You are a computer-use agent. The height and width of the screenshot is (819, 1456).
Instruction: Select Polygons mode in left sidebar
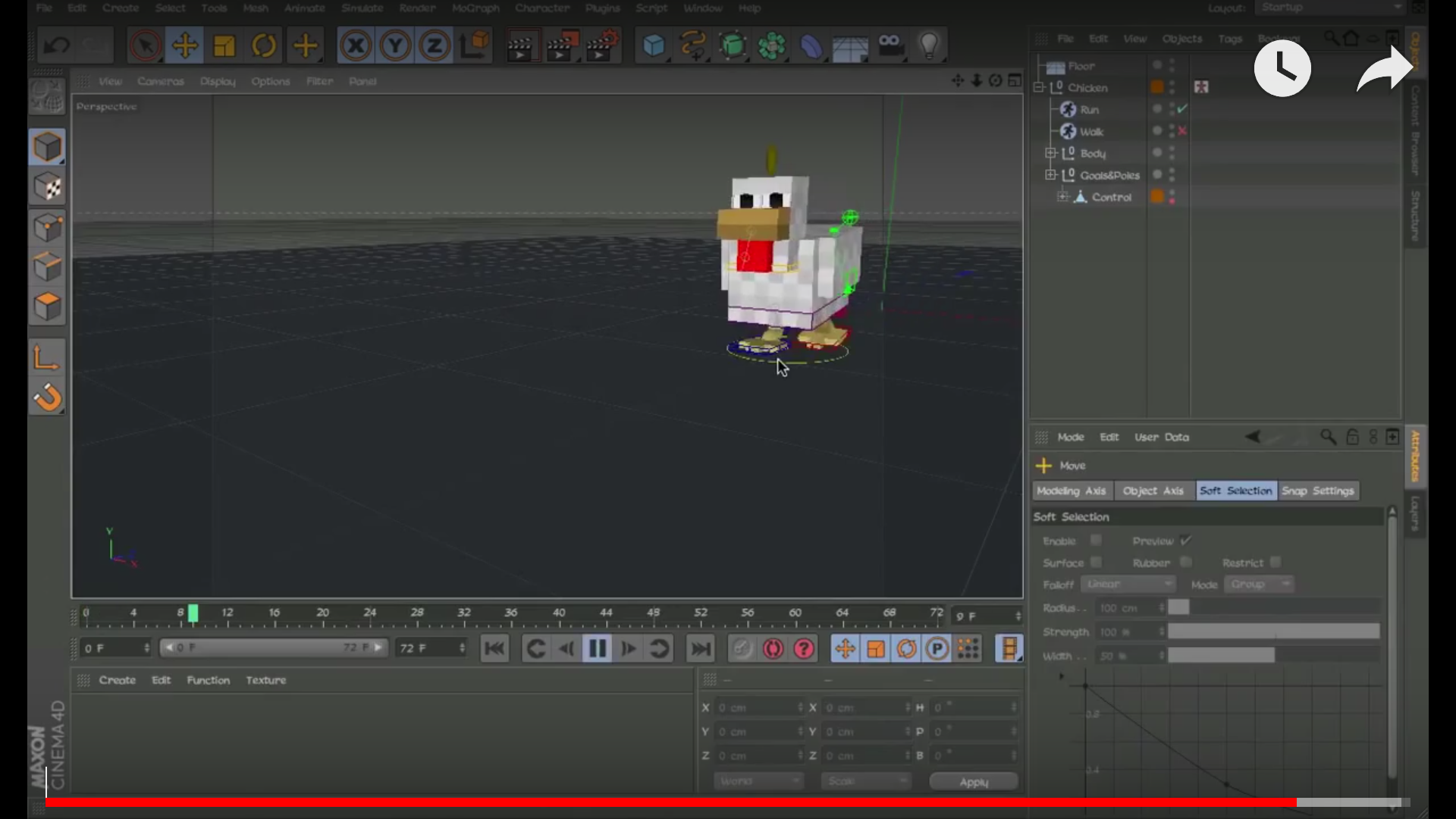(48, 307)
